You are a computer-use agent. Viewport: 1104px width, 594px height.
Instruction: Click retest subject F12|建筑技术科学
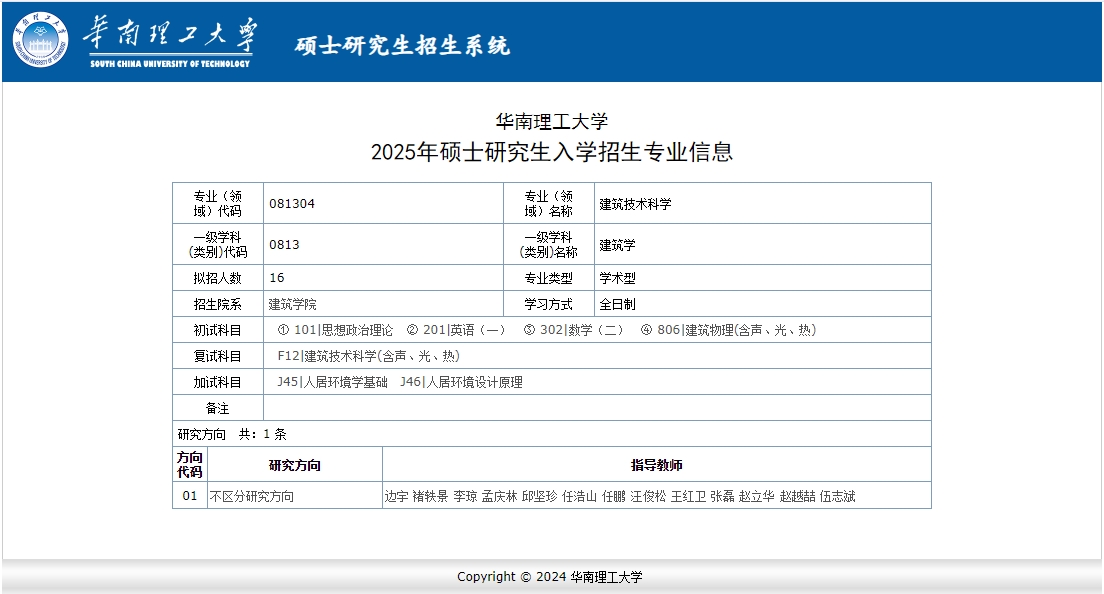[x=368, y=356]
